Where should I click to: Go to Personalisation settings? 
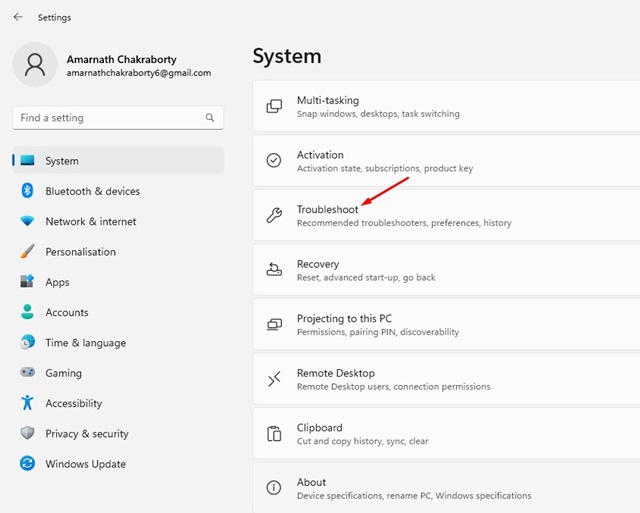80,252
